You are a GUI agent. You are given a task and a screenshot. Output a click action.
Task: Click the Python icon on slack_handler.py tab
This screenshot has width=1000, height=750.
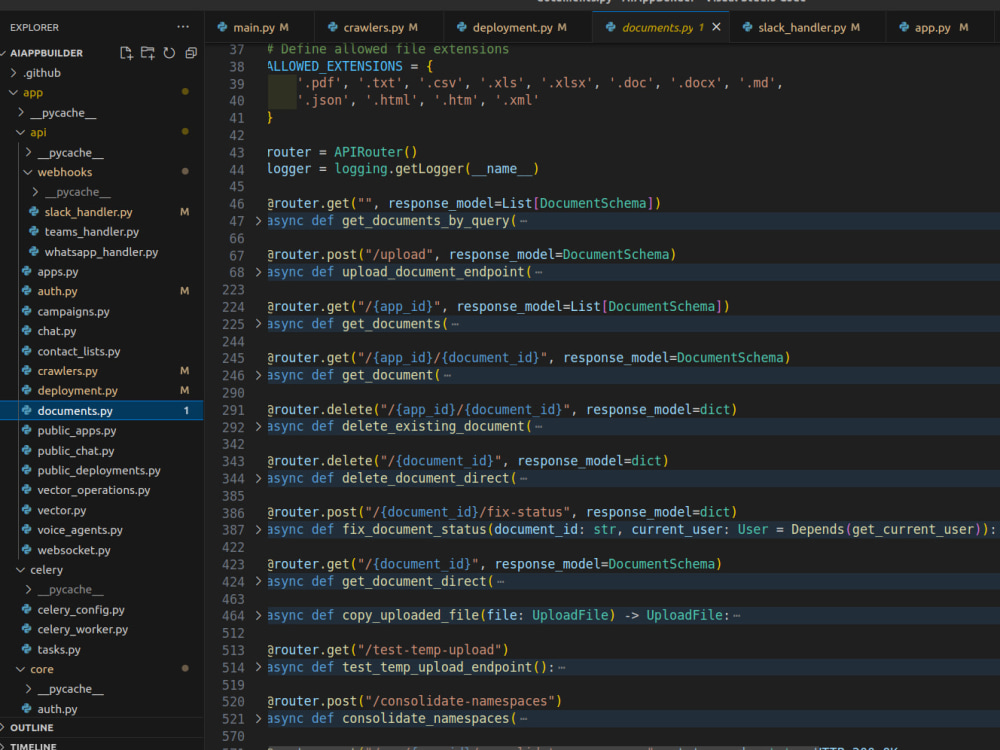747,27
